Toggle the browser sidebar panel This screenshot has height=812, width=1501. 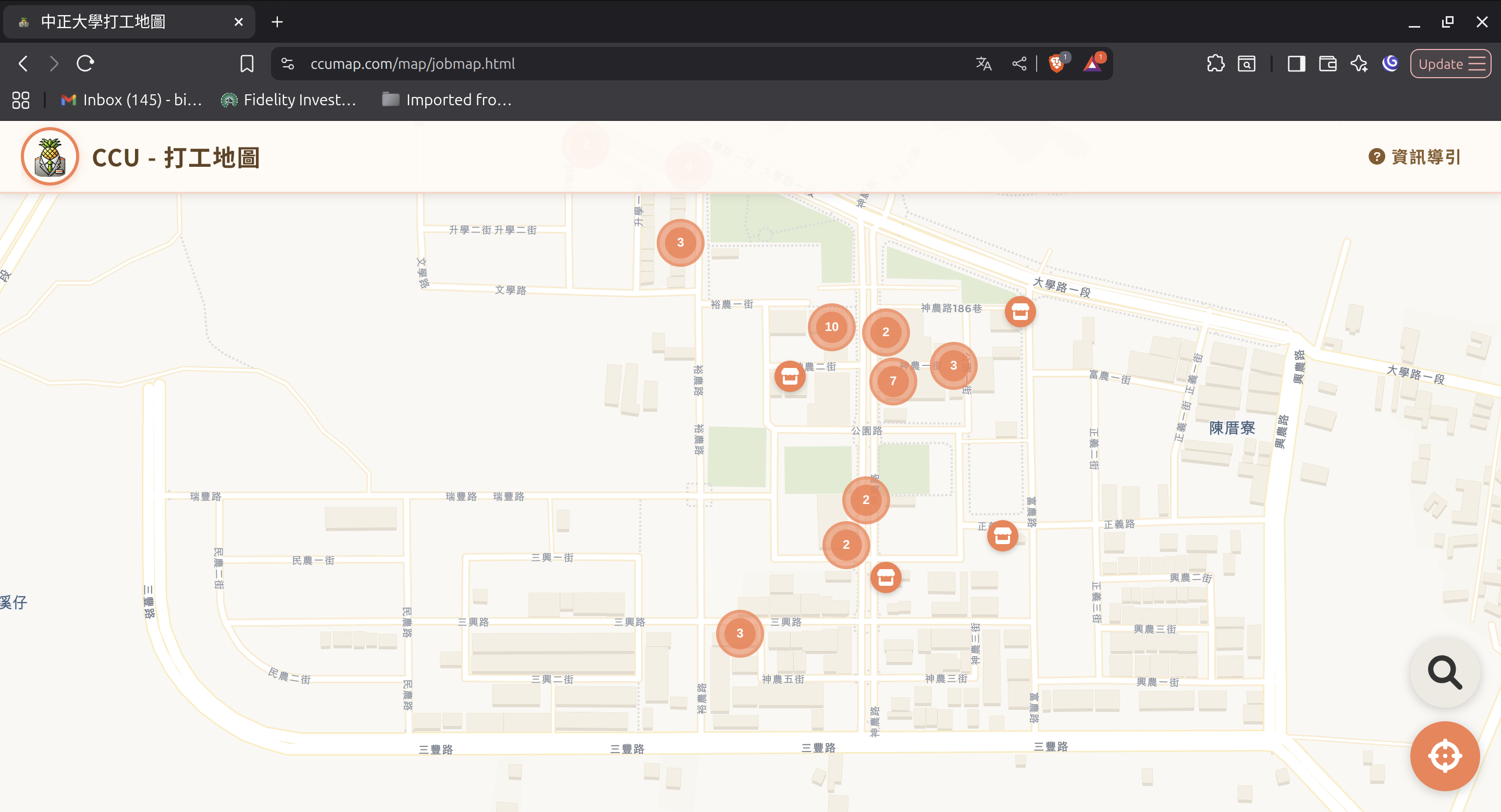click(1297, 64)
